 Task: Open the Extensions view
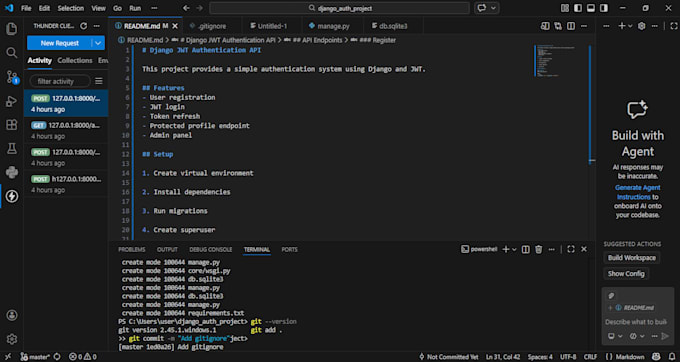(12, 125)
